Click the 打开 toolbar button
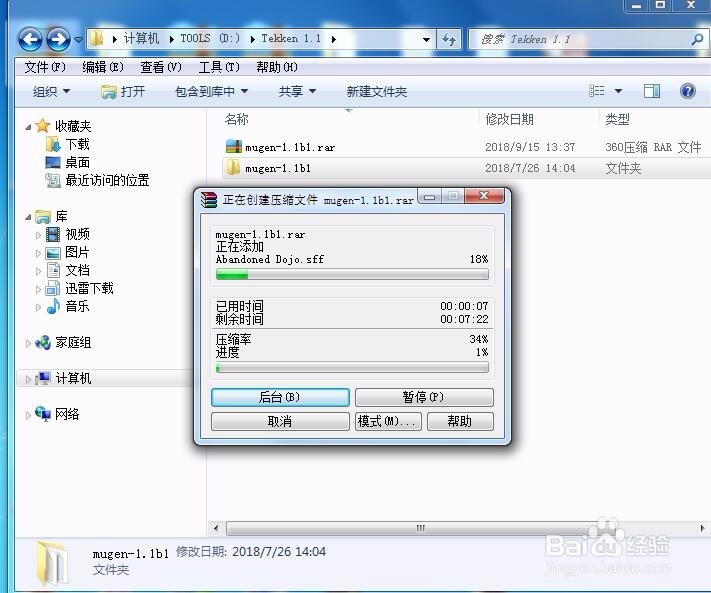Image resolution: width=711 pixels, height=593 pixels. [122, 92]
